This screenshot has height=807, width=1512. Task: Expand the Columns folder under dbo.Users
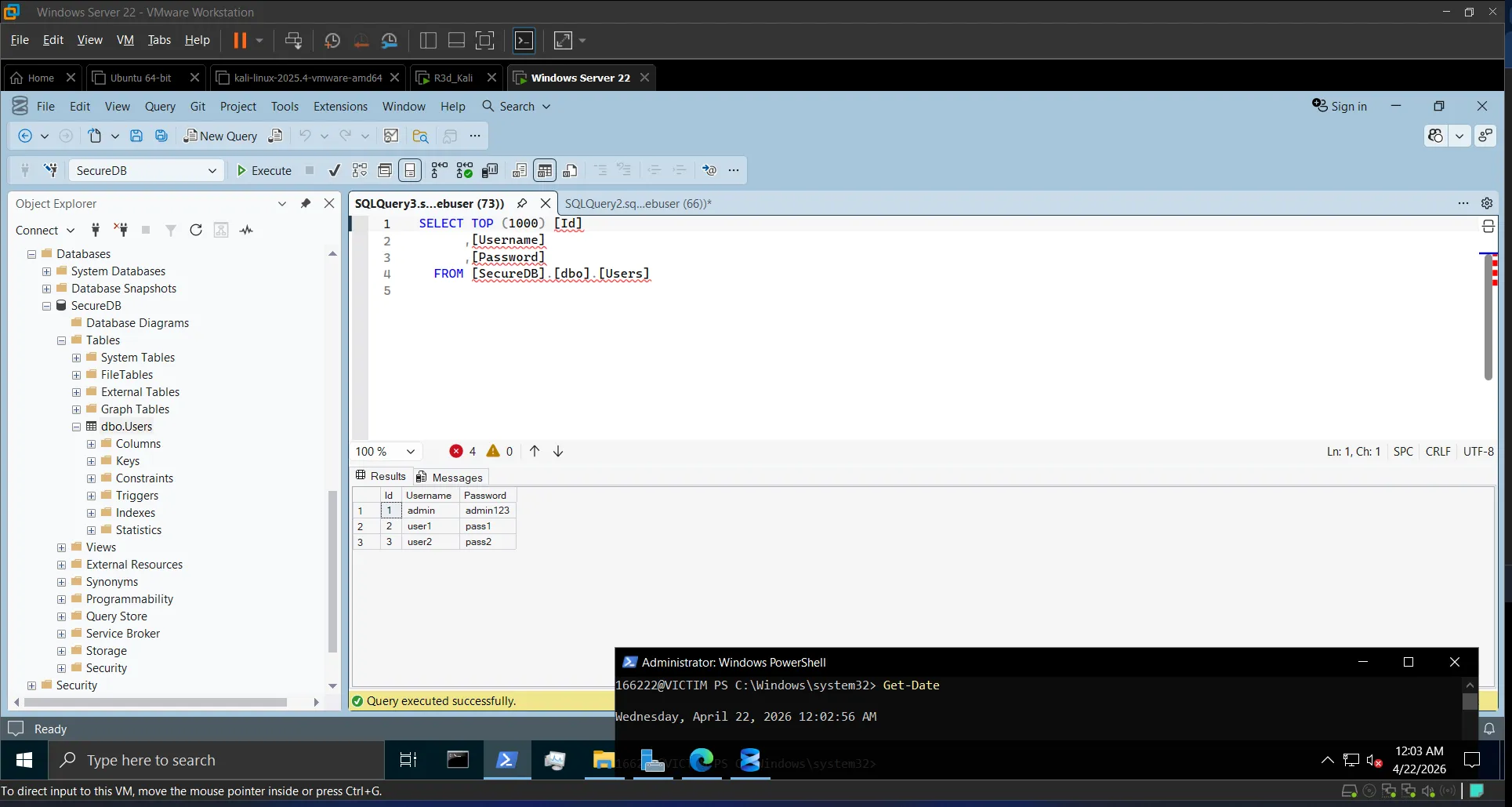click(91, 444)
